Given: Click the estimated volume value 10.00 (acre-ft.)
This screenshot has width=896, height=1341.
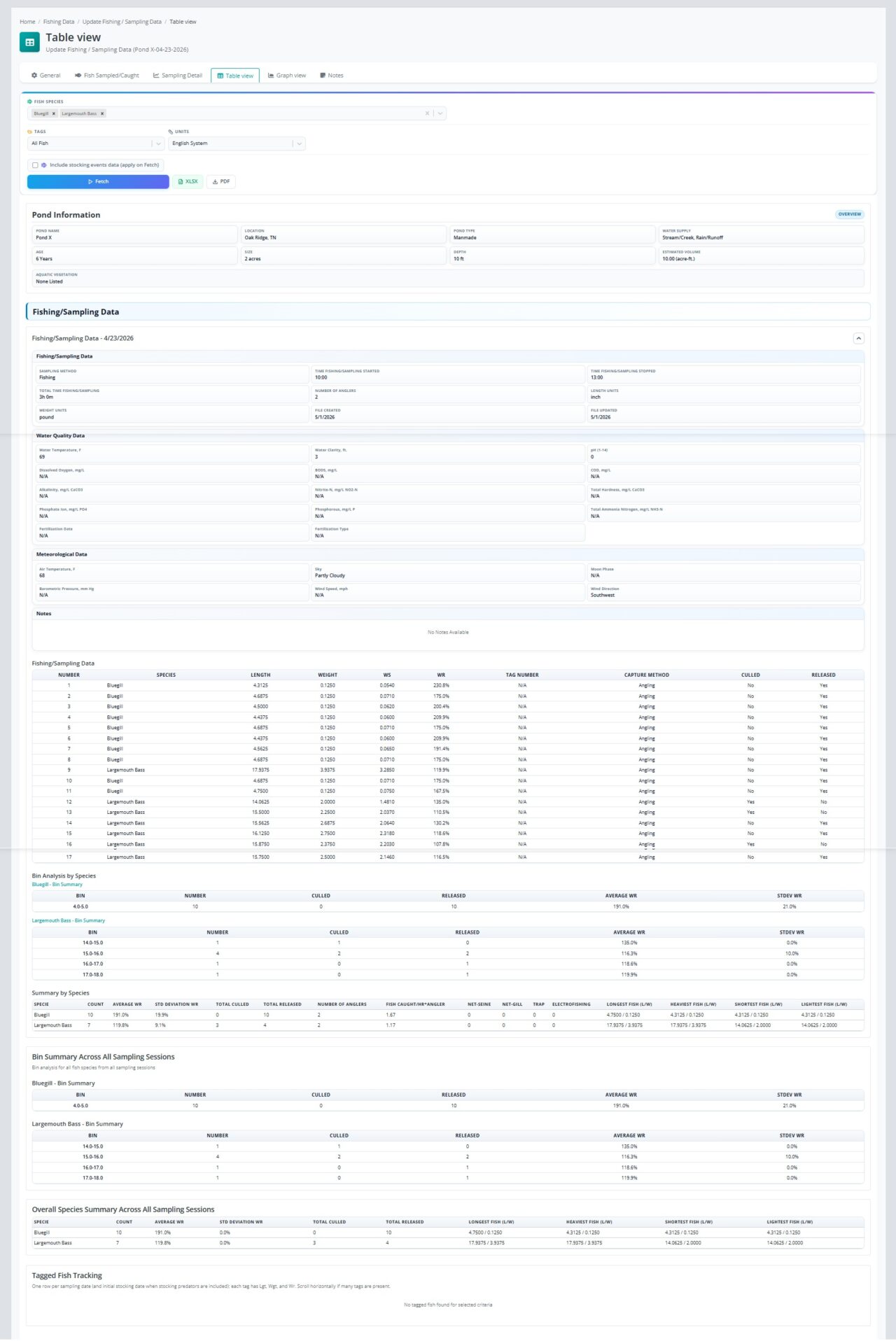Looking at the screenshot, I should [678, 259].
